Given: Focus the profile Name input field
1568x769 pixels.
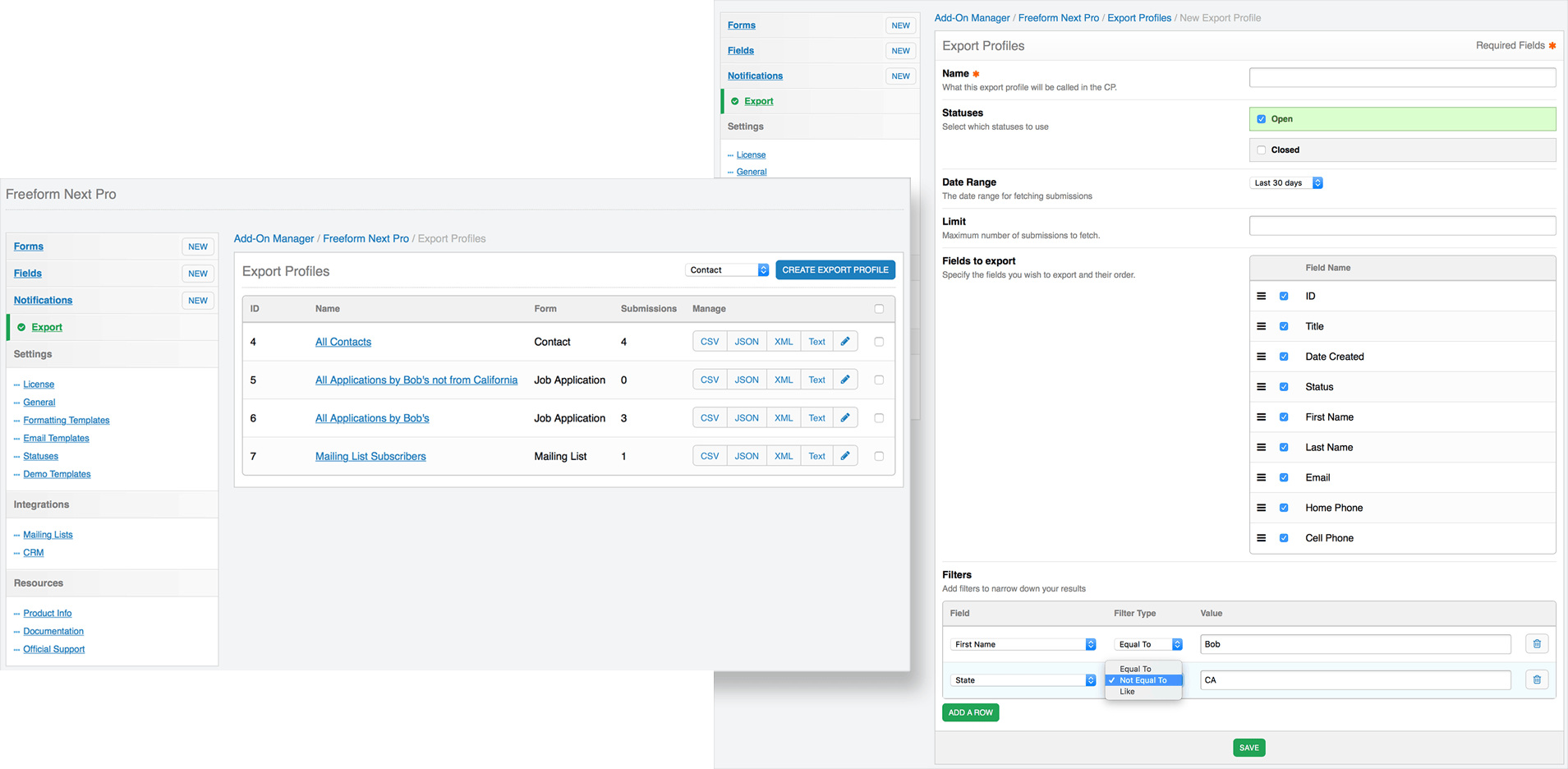Looking at the screenshot, I should [1403, 77].
